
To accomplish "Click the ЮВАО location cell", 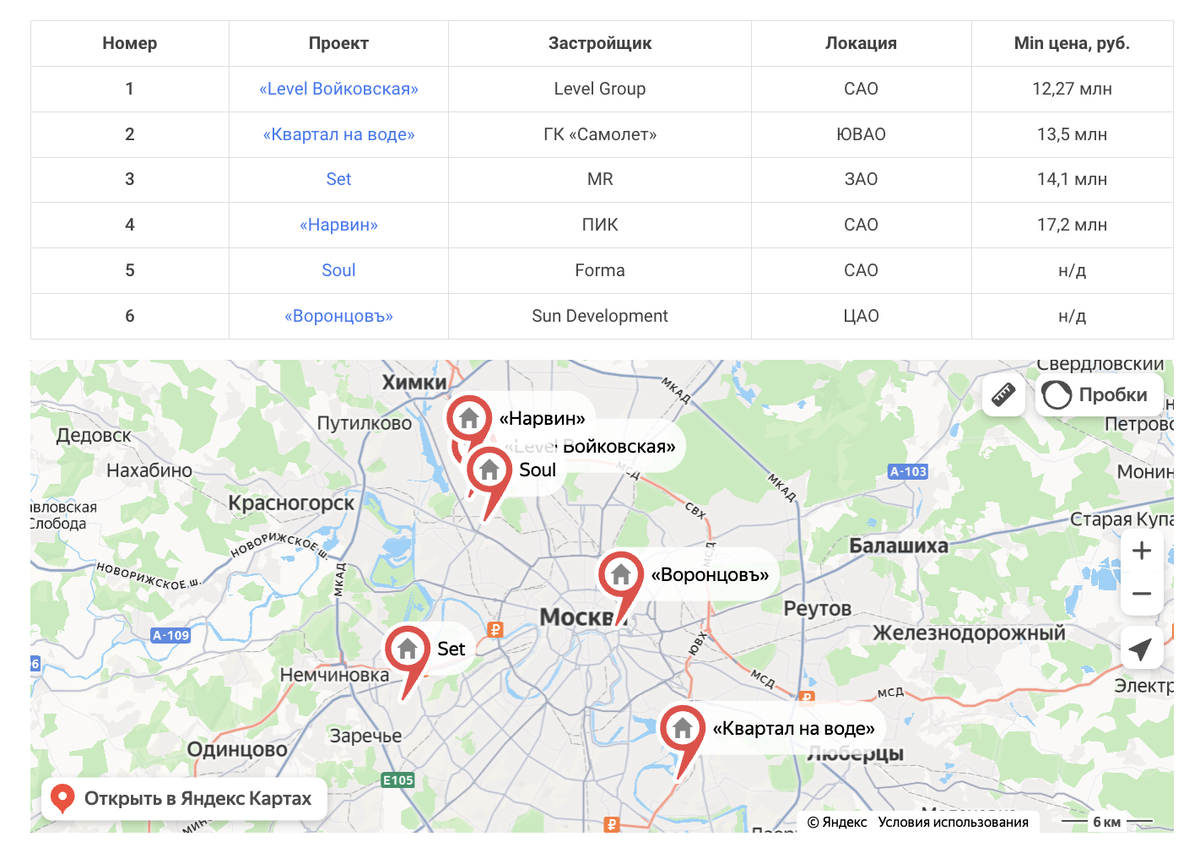I will click(861, 134).
